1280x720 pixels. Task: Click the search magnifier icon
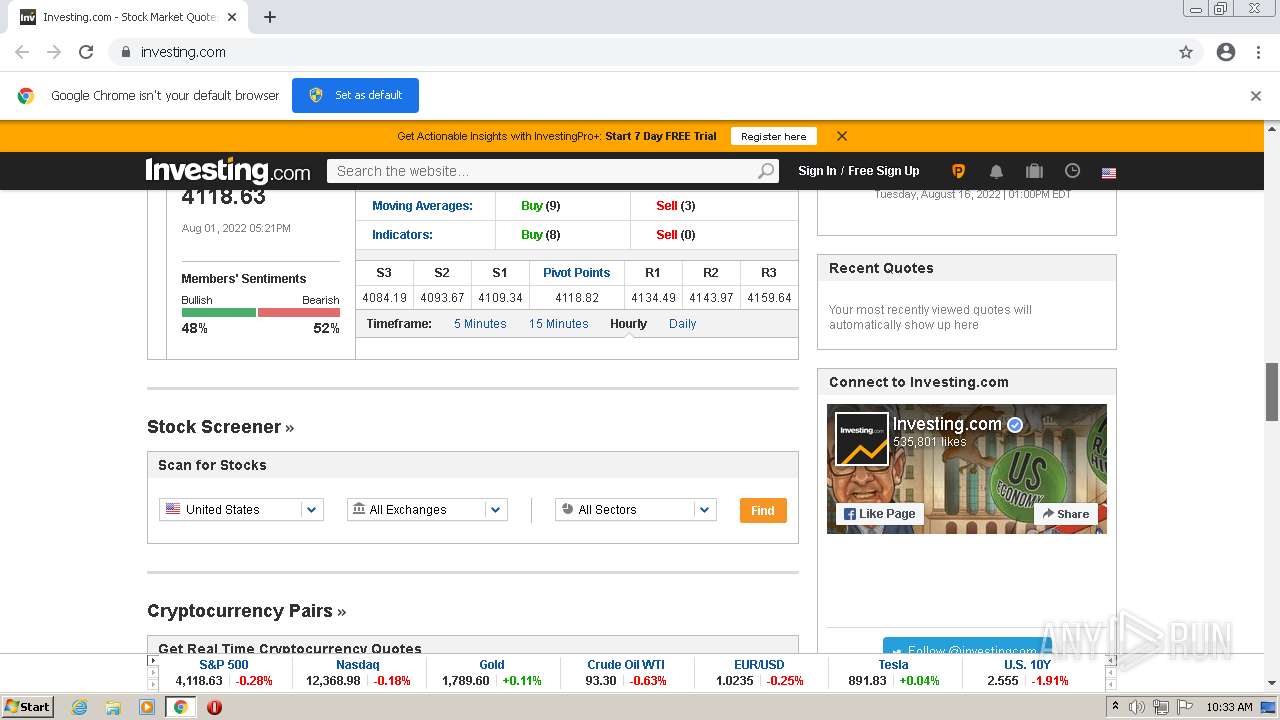tap(766, 171)
